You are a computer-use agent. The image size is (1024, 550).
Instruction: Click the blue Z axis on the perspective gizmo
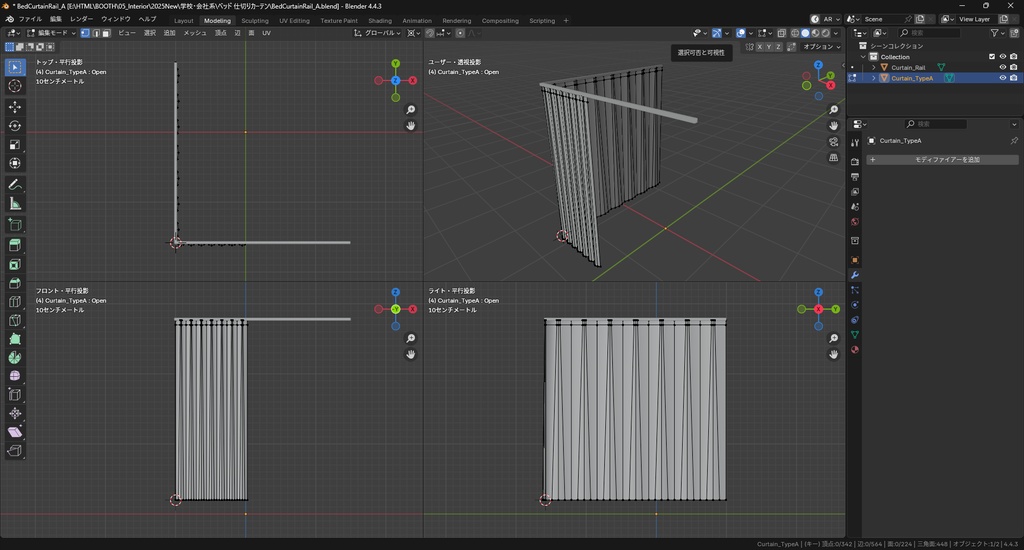click(x=819, y=63)
